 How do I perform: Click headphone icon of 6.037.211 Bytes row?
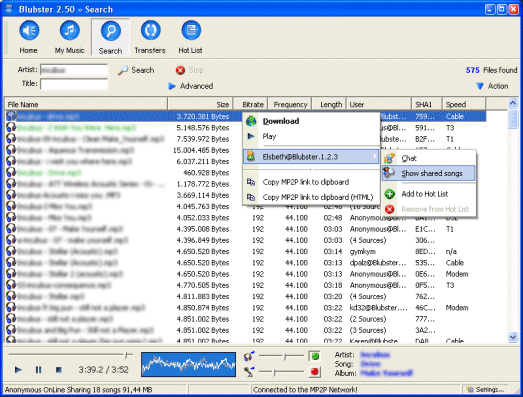[x=11, y=161]
